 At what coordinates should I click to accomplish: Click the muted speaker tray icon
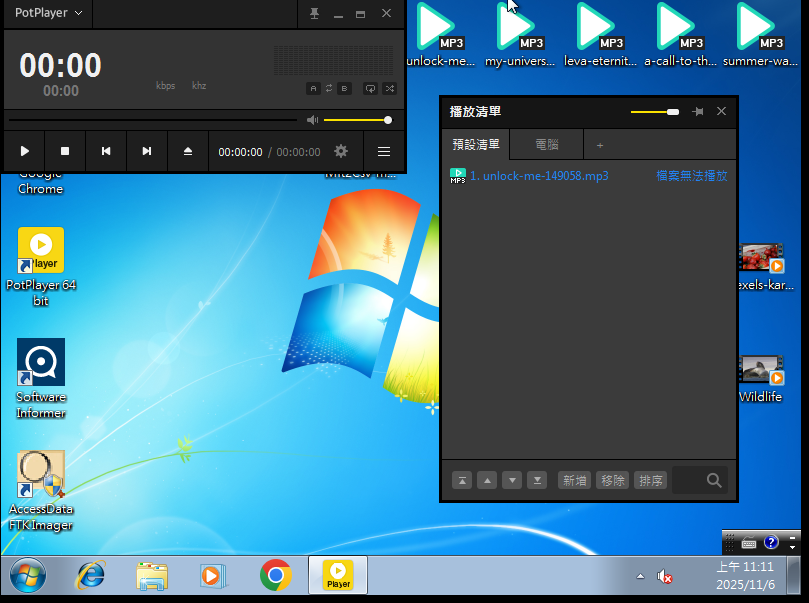665,576
